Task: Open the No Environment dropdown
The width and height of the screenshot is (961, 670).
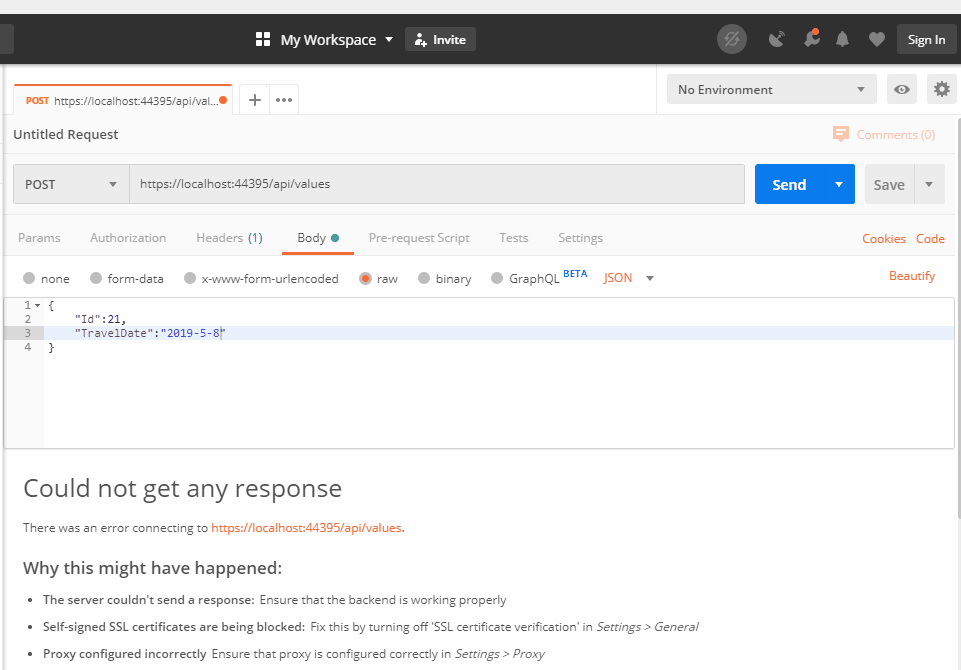Action: pos(770,89)
